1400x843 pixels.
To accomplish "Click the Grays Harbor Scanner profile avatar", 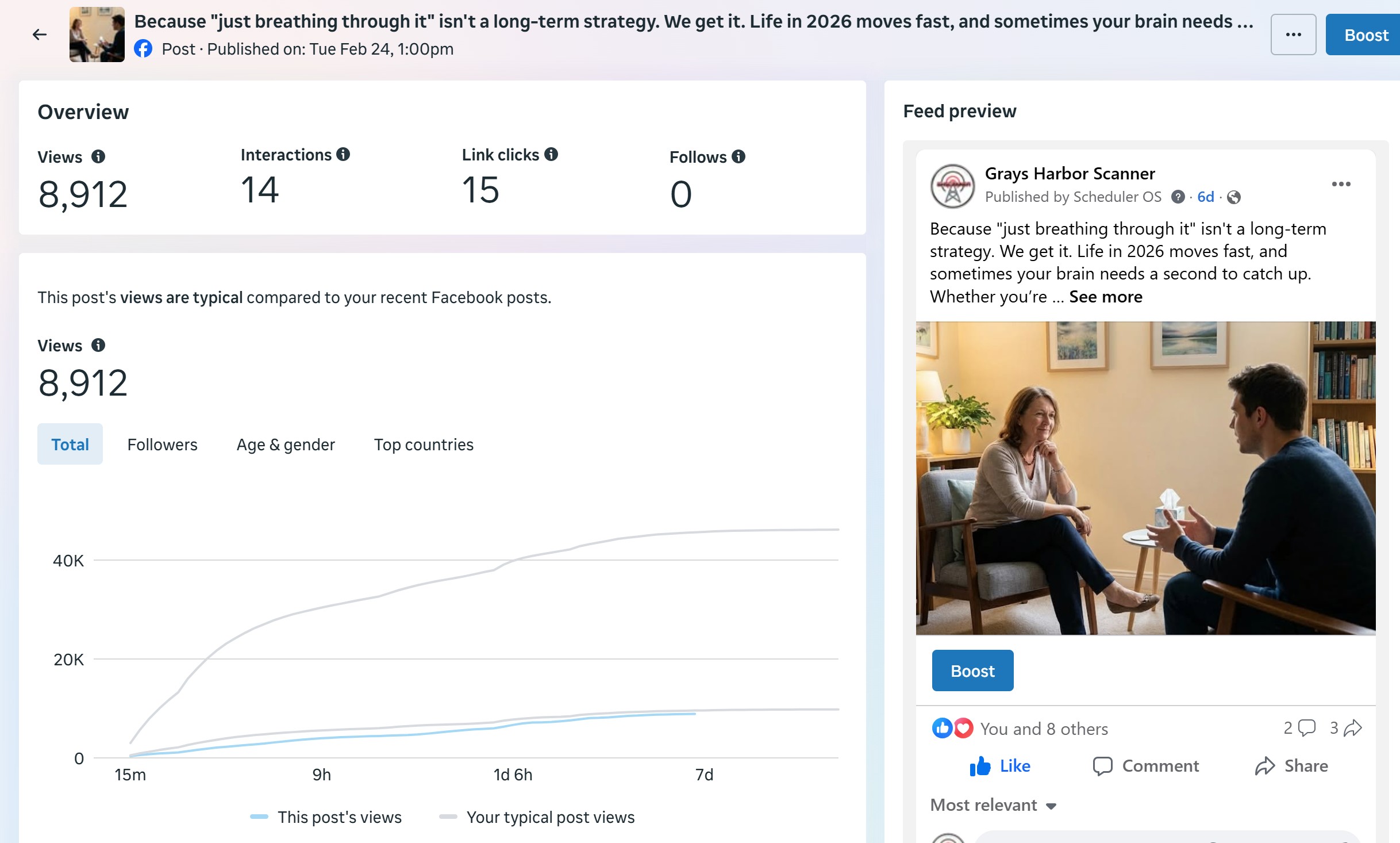I will [952, 186].
